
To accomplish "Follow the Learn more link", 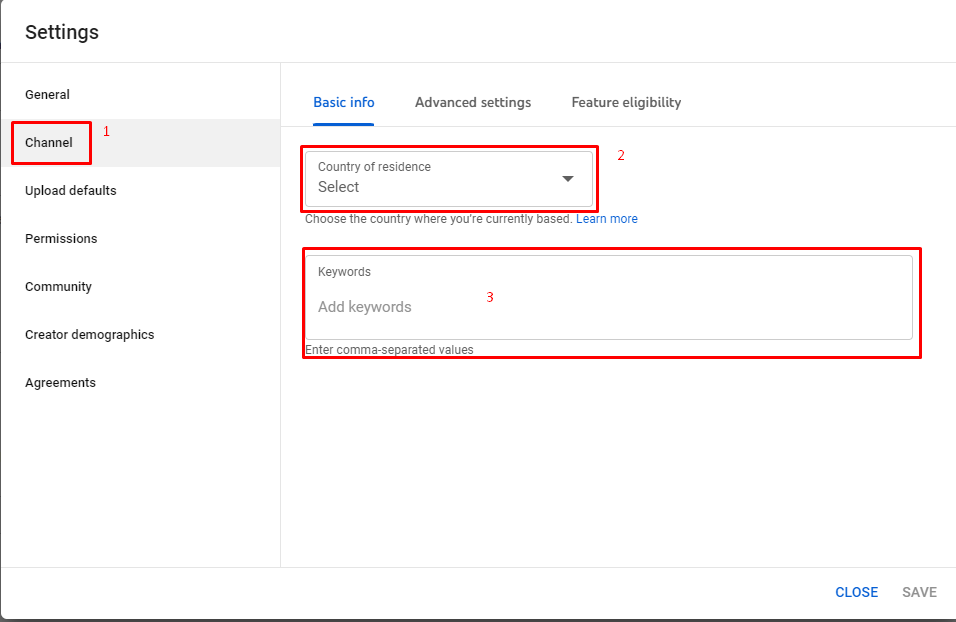I will tap(607, 219).
